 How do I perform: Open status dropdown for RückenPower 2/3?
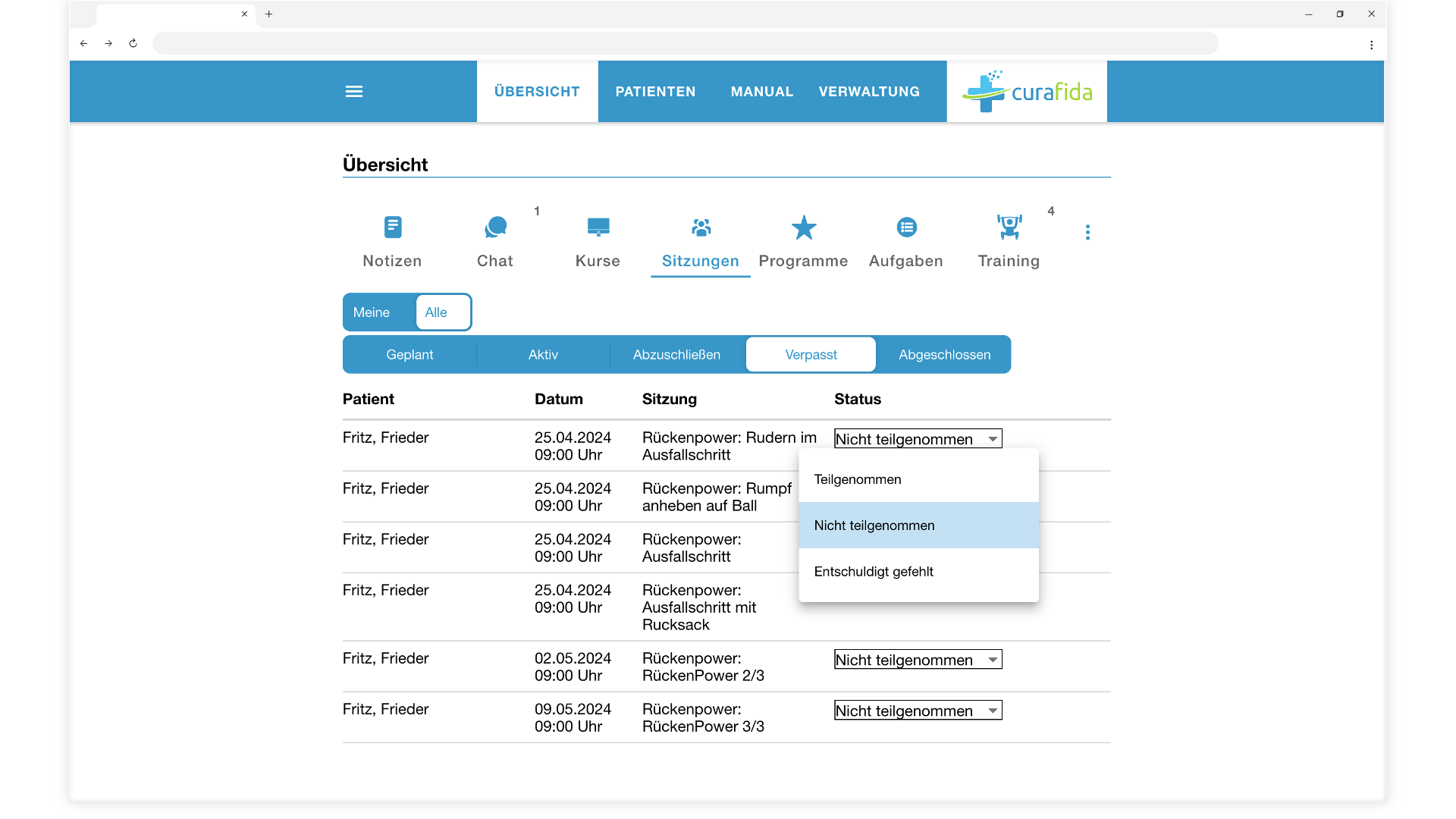coord(918,659)
